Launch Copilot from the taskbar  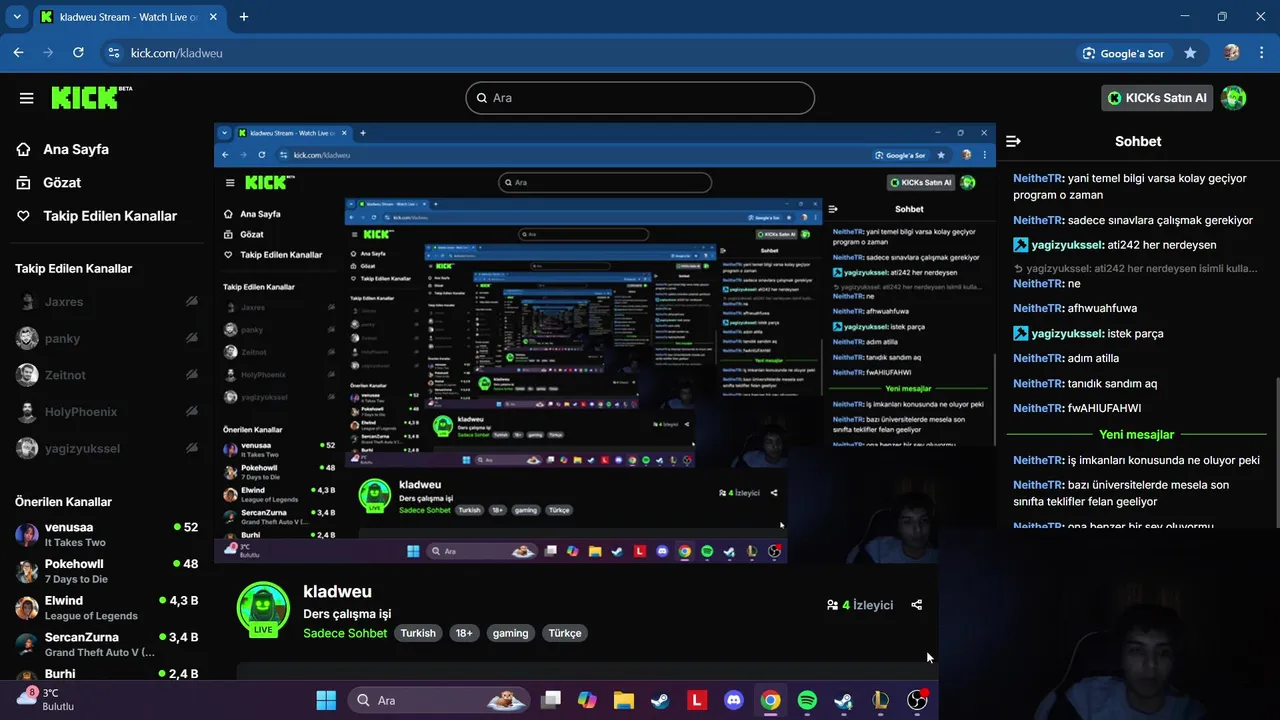(x=587, y=700)
